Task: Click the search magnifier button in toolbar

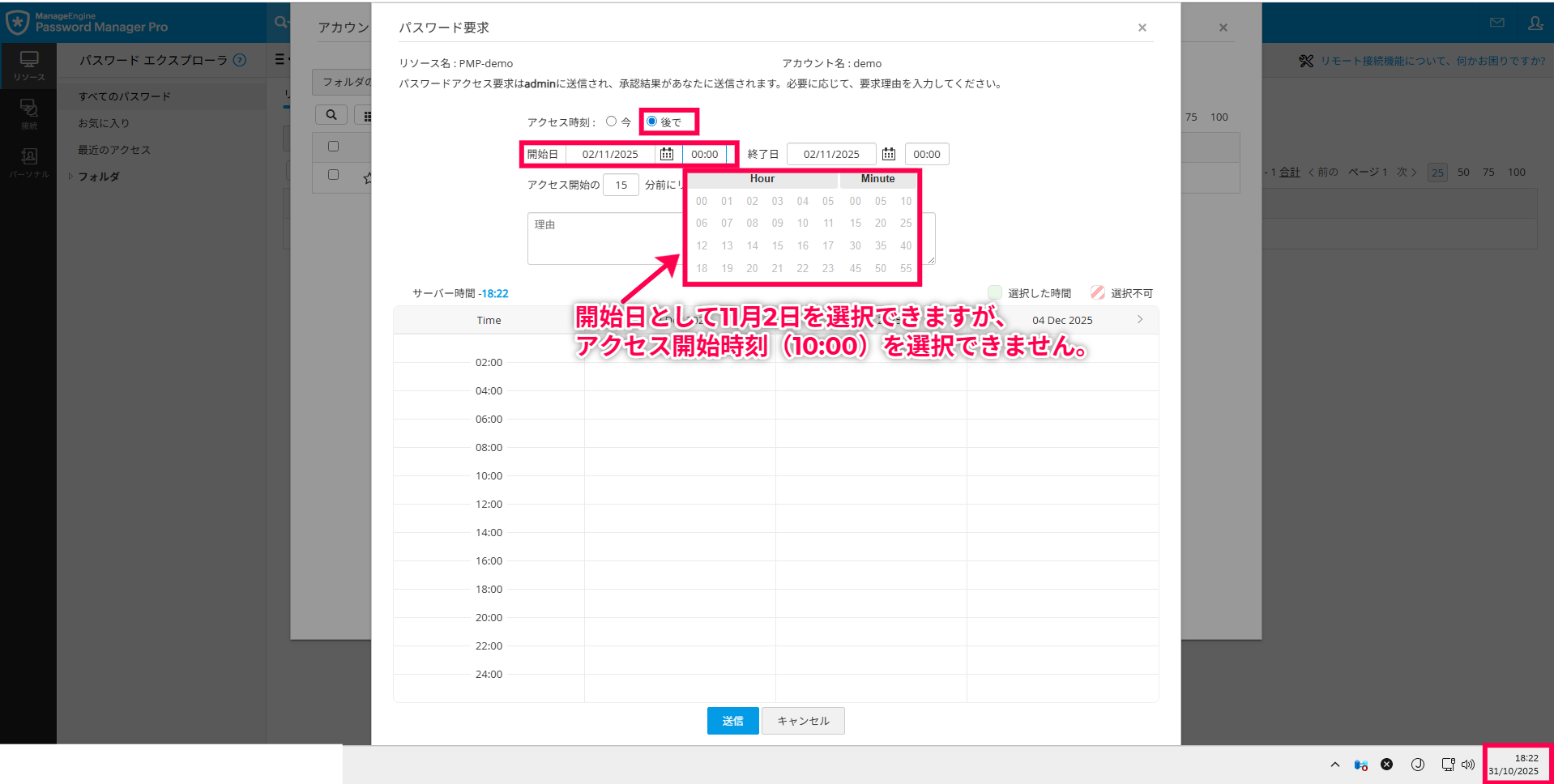Action: [331, 115]
